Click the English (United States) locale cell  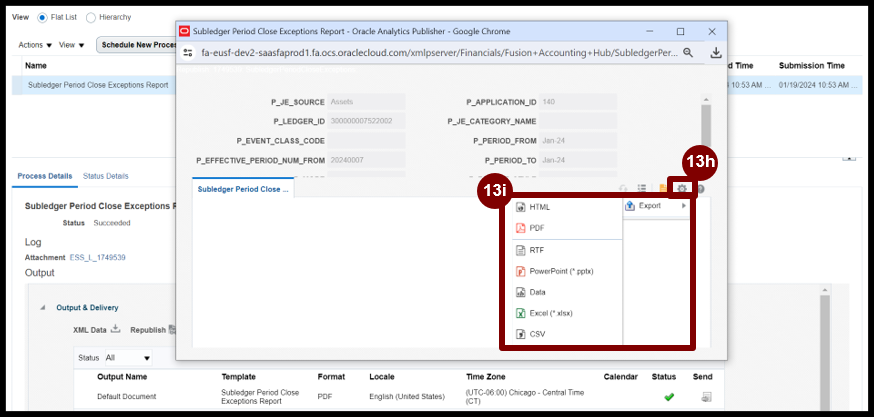click(407, 397)
